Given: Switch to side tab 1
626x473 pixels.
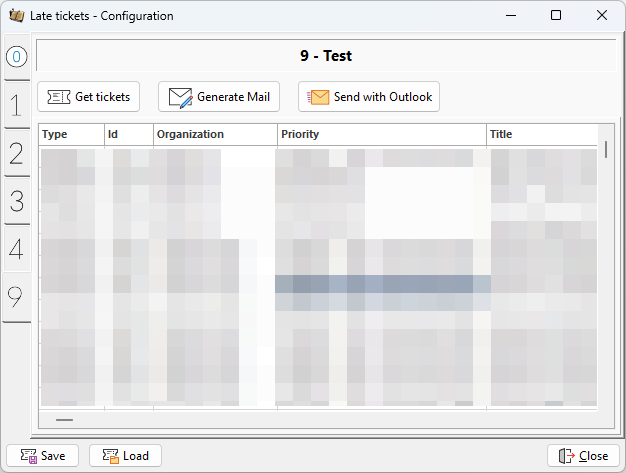Looking at the screenshot, I should (16, 105).
